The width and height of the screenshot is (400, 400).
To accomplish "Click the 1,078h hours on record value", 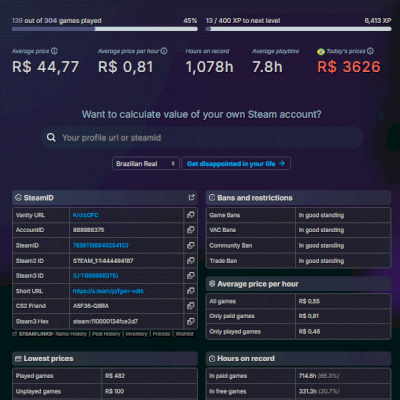I will coord(209,67).
